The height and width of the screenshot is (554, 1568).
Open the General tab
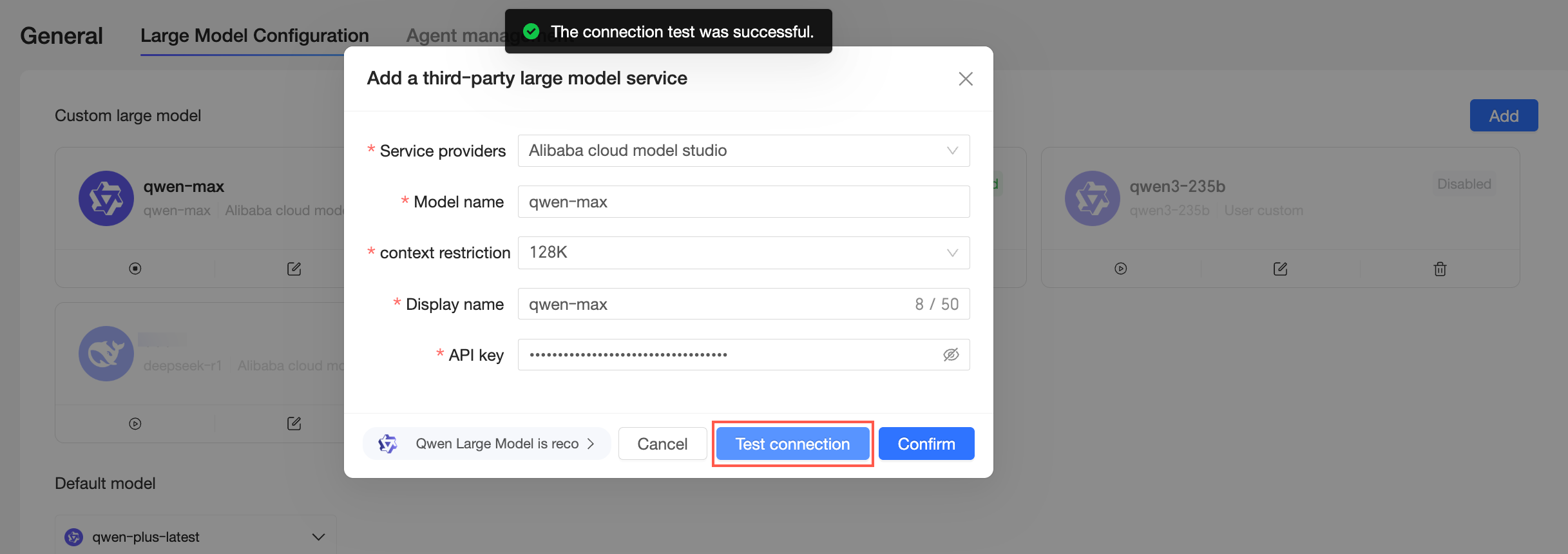(62, 35)
